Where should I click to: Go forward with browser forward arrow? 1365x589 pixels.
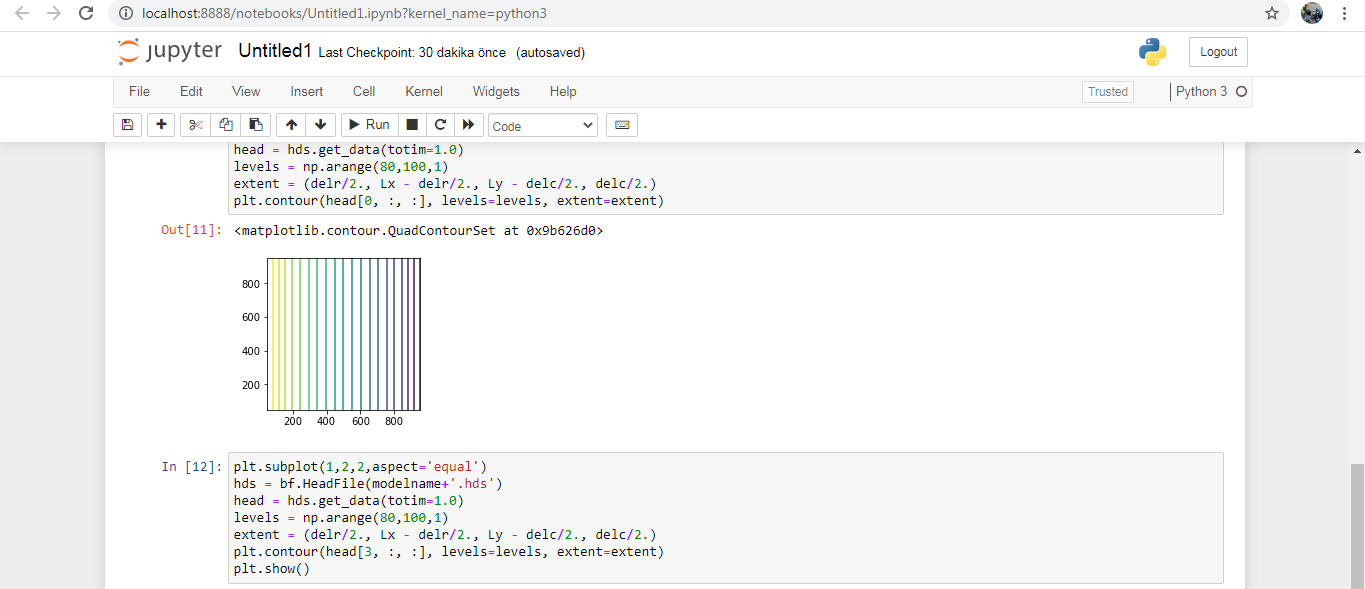54,13
